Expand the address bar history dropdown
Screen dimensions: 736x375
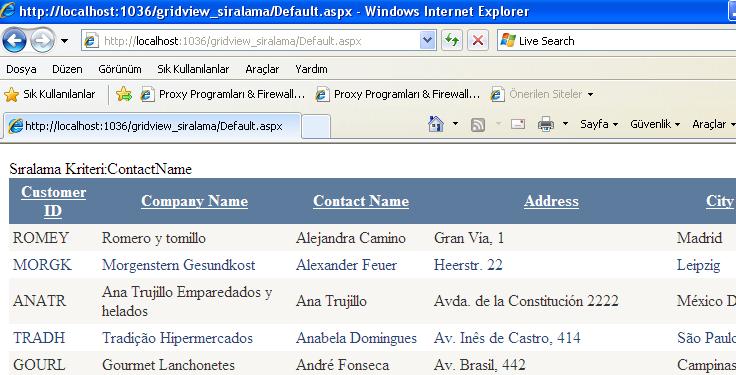427,41
